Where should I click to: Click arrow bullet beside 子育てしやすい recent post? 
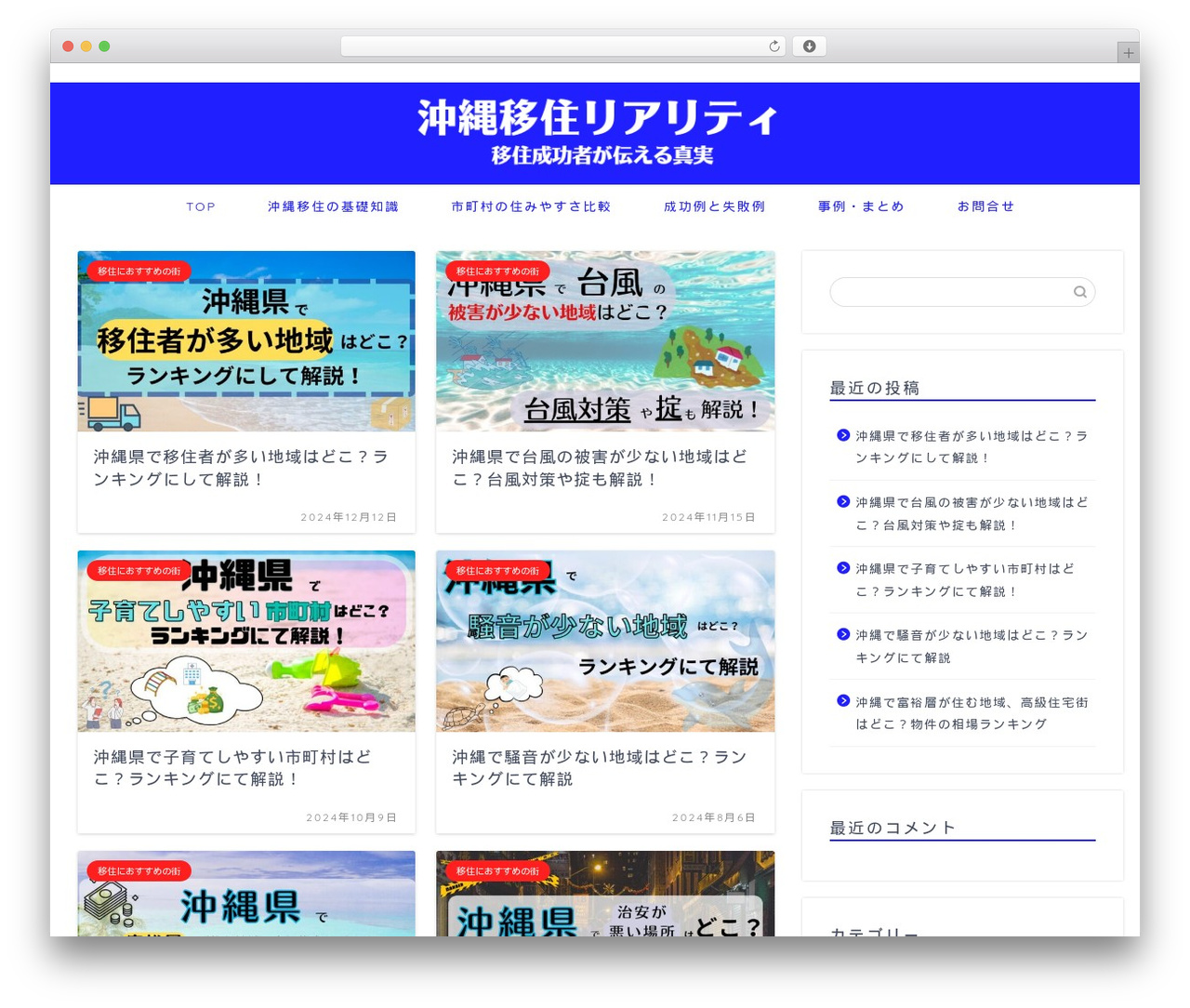tap(843, 568)
